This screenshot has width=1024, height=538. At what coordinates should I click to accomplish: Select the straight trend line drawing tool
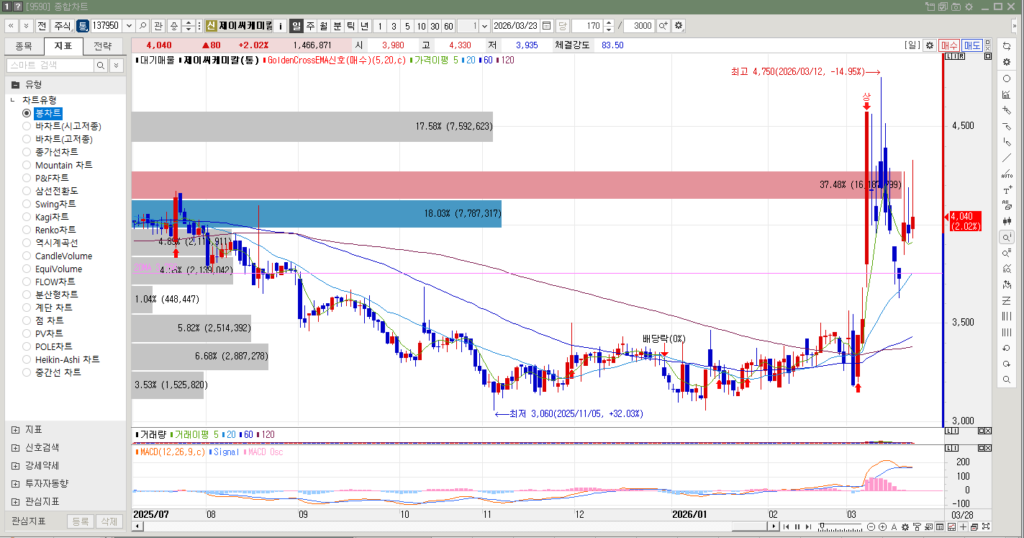point(1007,158)
